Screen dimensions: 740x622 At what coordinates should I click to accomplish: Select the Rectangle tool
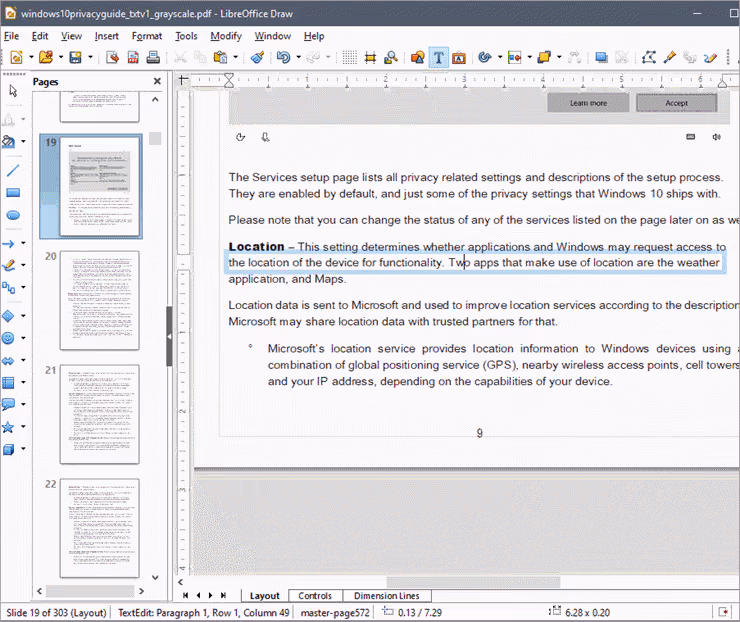13,193
